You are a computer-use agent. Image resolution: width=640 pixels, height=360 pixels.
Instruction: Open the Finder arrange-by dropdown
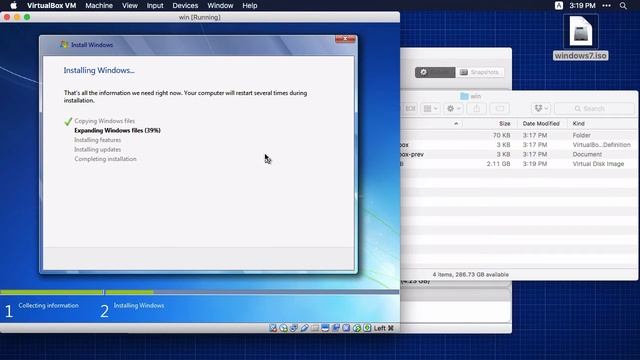[430, 108]
